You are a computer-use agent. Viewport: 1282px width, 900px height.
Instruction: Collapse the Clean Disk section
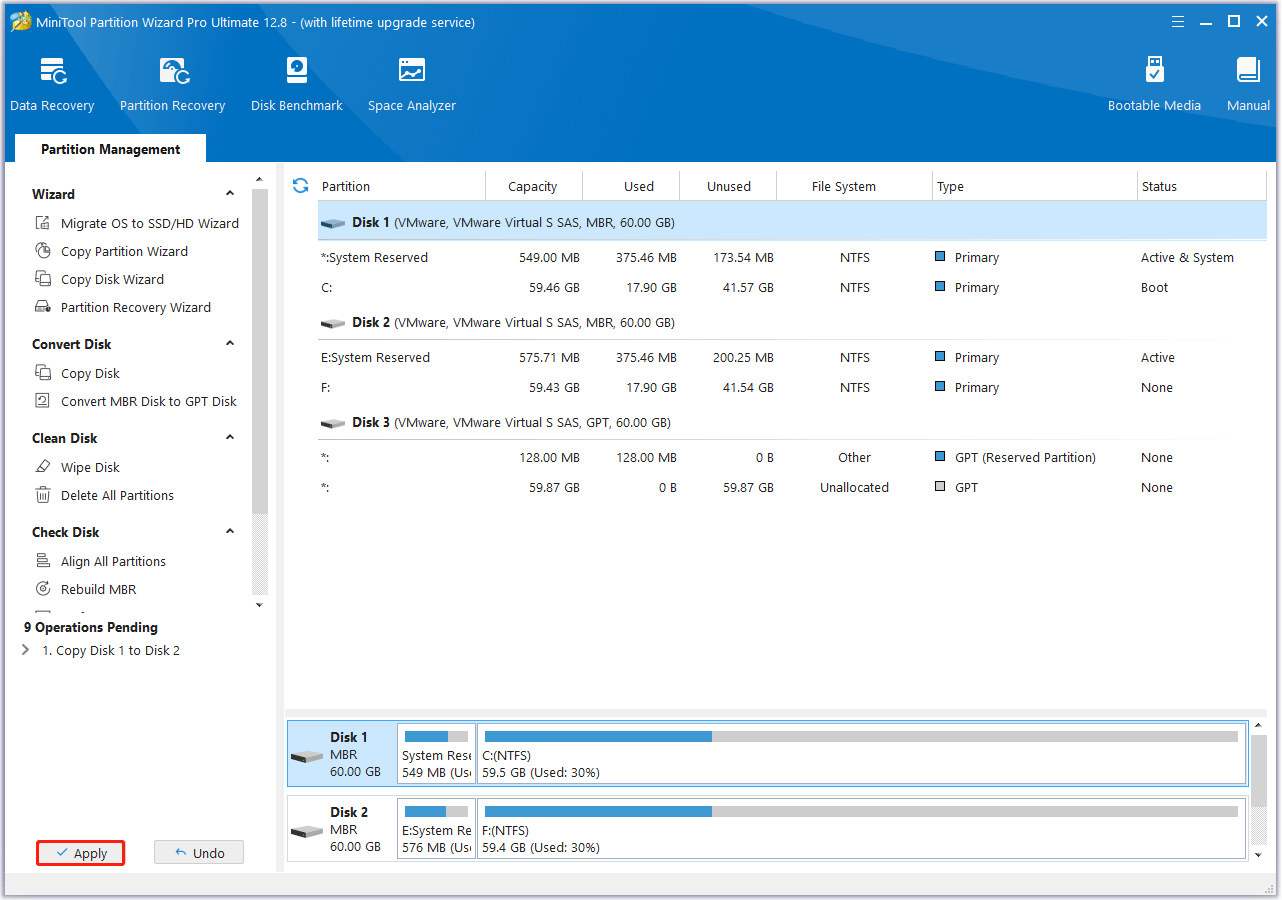click(x=230, y=438)
